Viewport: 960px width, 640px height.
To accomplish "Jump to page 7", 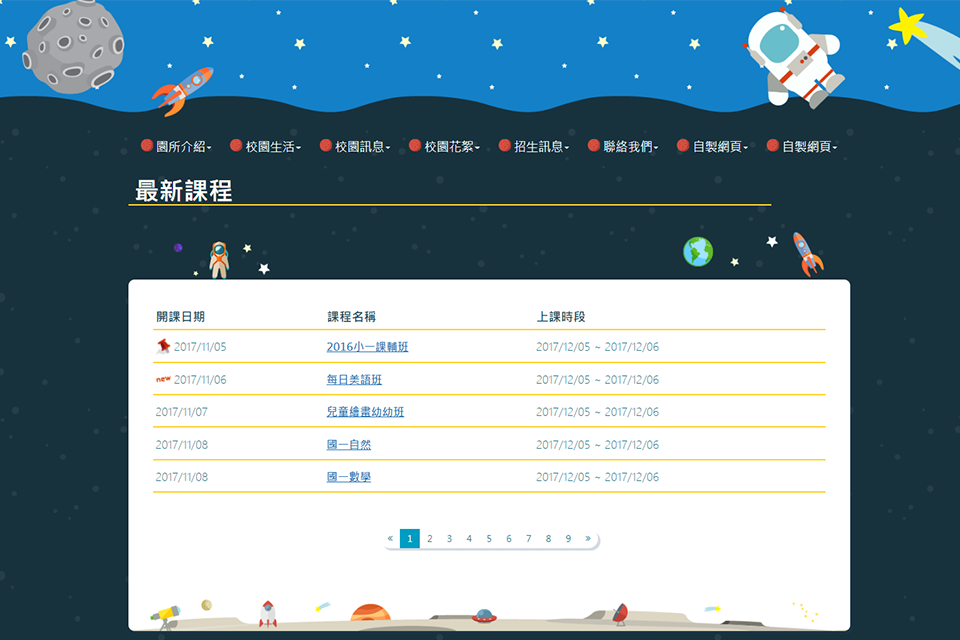I will (x=528, y=538).
